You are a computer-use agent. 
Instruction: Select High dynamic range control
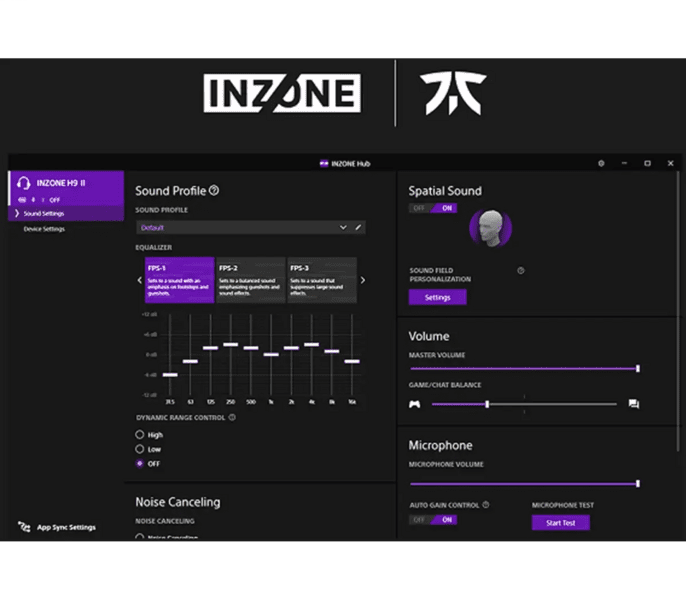click(x=140, y=435)
